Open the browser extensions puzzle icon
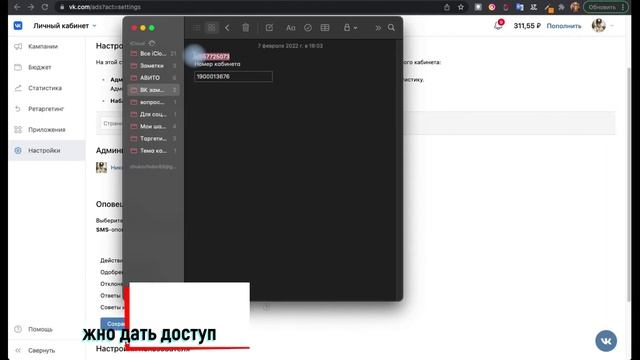 [561, 7]
